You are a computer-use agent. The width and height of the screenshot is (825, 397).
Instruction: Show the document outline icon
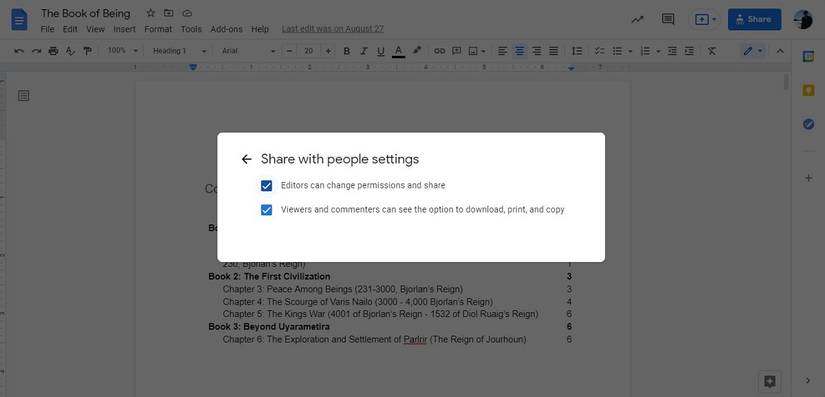[x=24, y=96]
